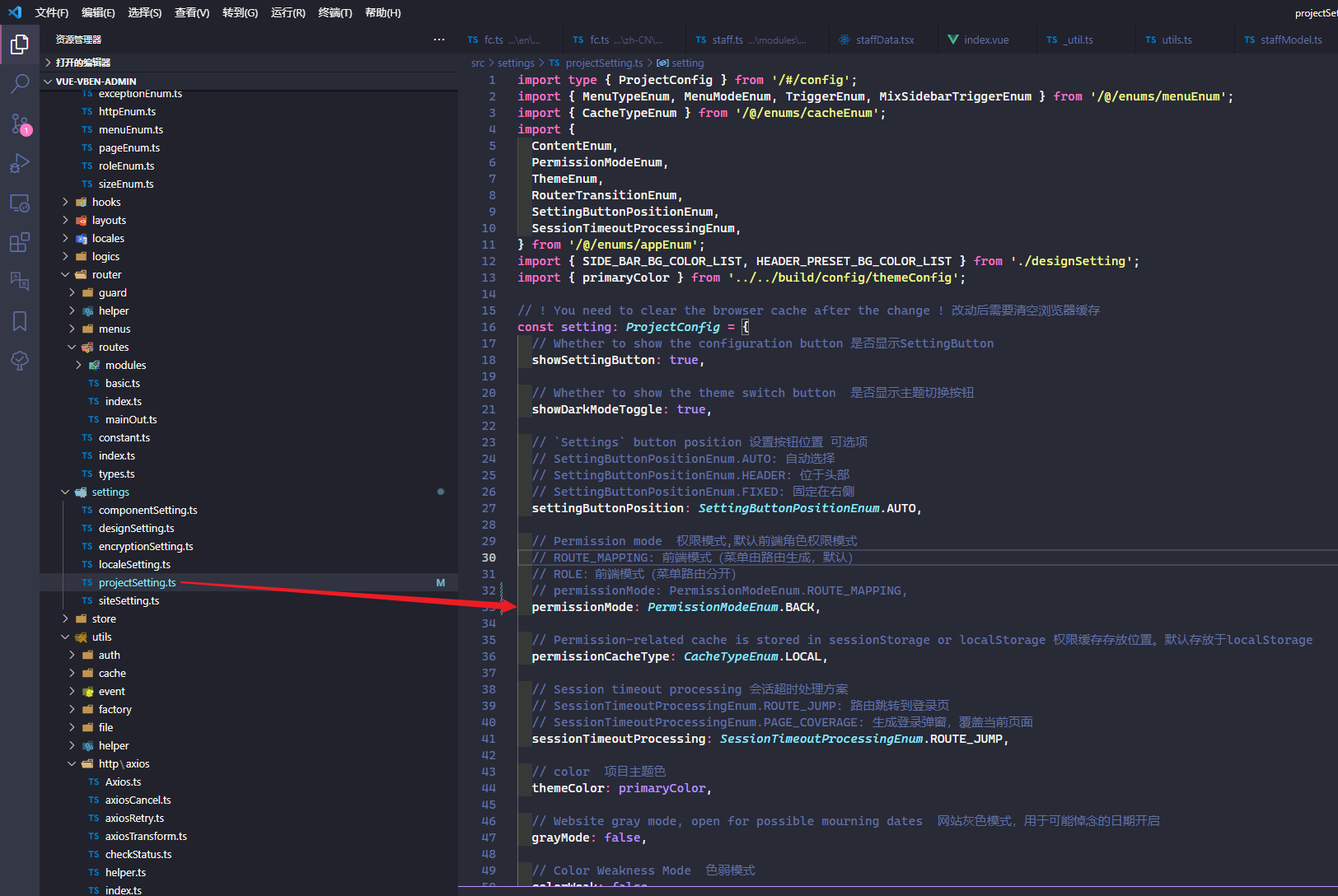Open Source Control view with pending change badge
This screenshot has width=1338, height=896.
[20, 124]
